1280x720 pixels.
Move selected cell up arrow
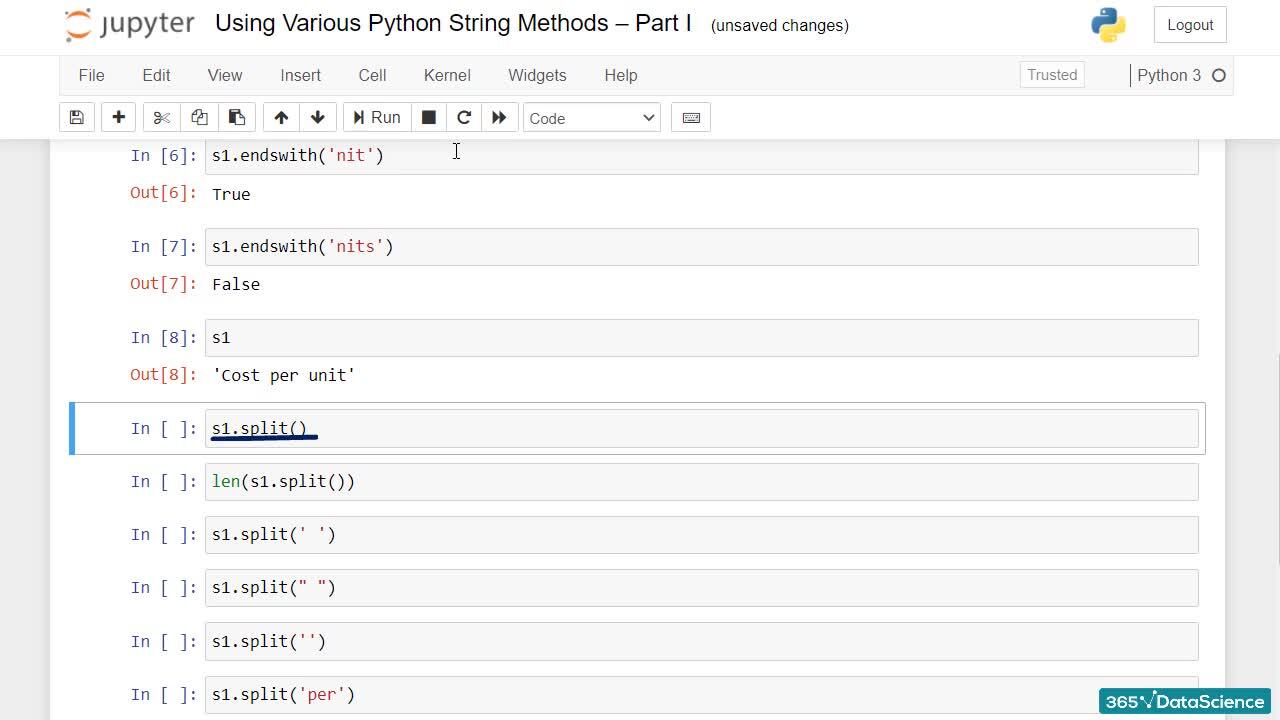281,118
